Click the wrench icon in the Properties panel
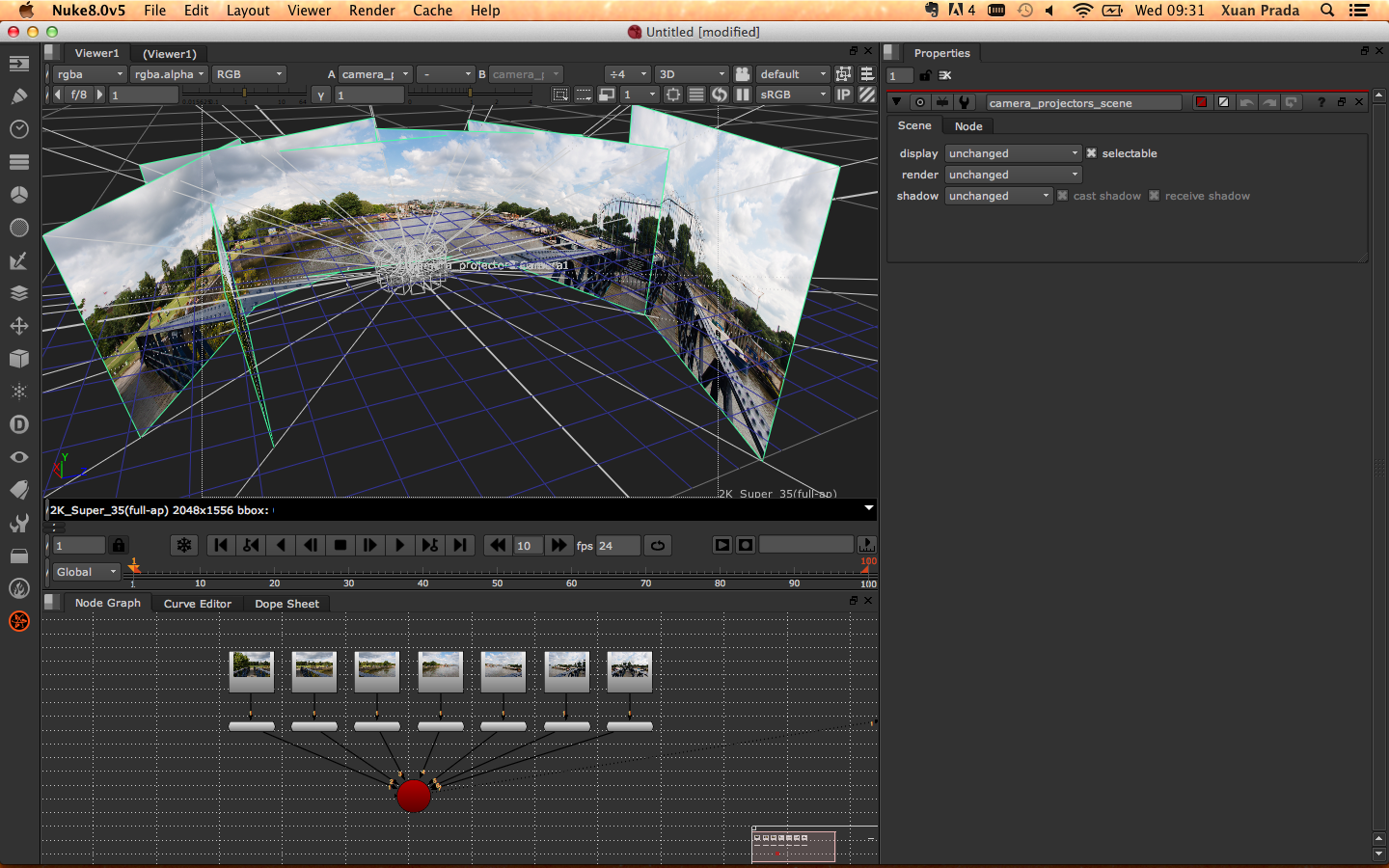This screenshot has height=868, width=1389. 964,102
